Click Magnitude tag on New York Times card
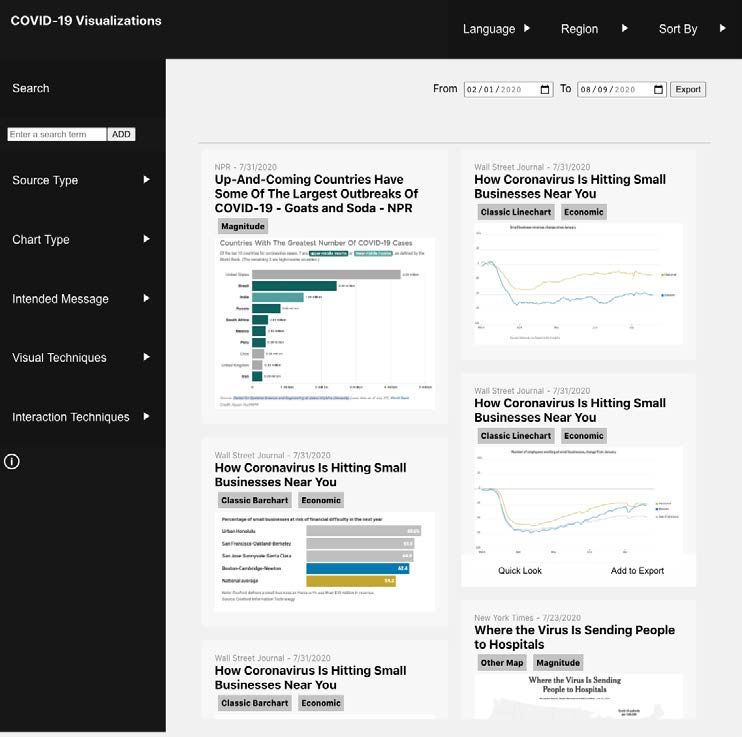This screenshot has height=737, width=742. point(558,663)
